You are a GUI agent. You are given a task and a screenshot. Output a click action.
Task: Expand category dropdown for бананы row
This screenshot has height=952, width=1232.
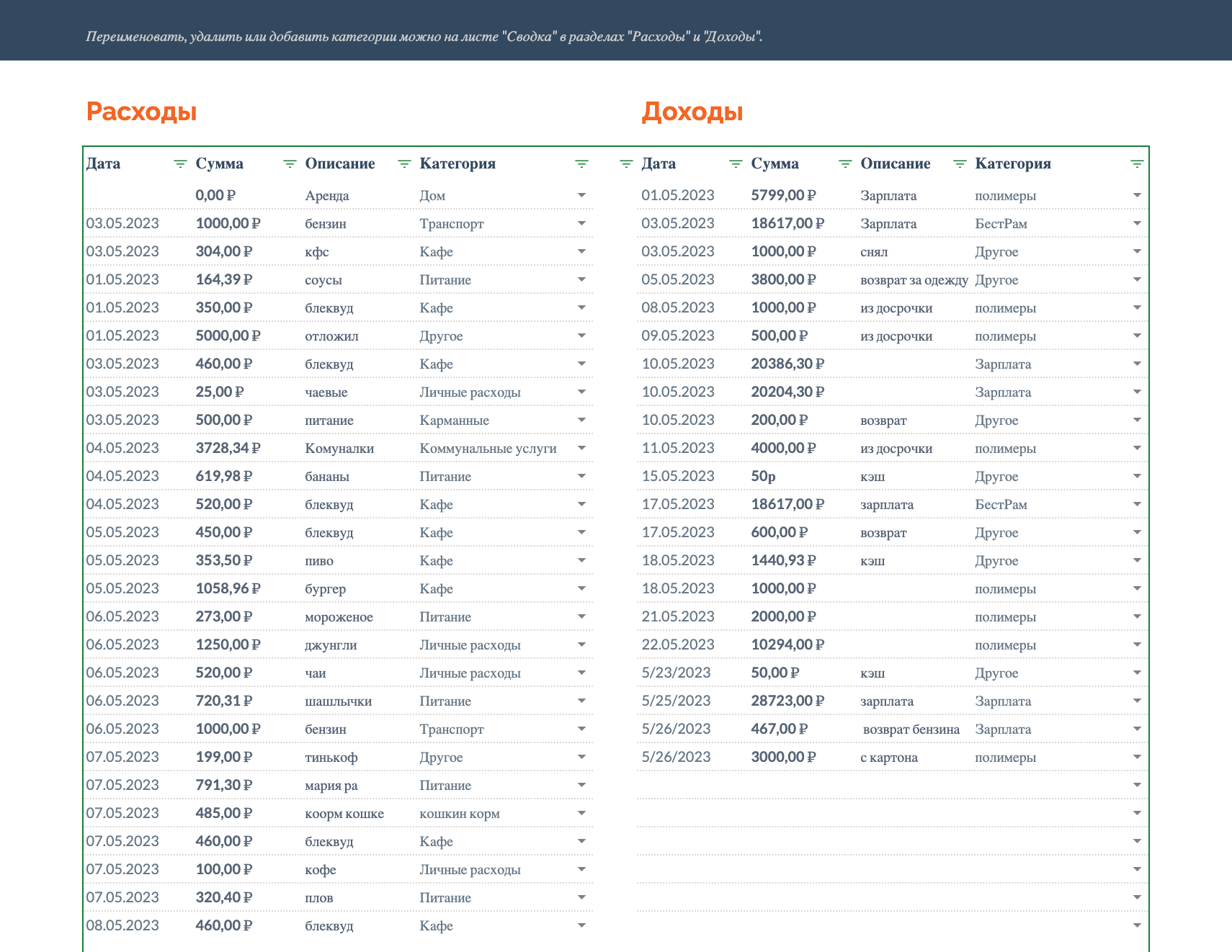(581, 476)
